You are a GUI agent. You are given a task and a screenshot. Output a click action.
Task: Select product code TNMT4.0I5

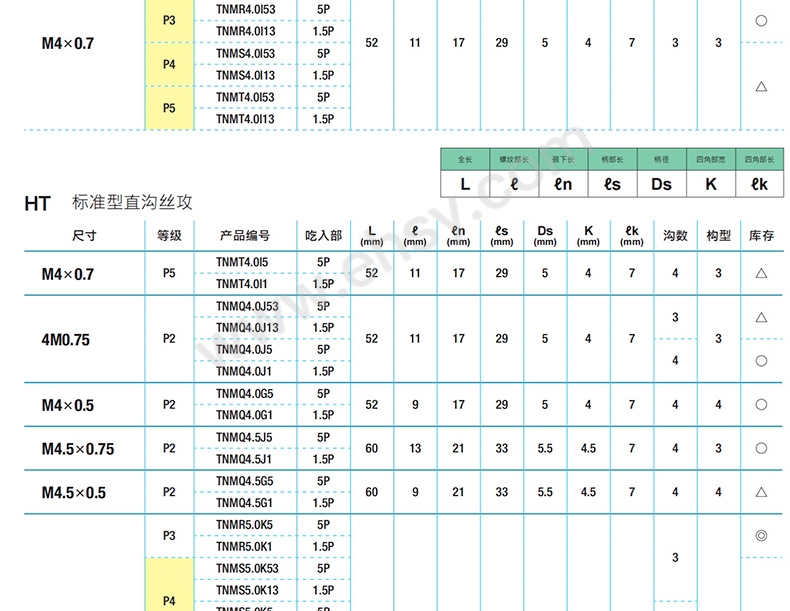242,262
